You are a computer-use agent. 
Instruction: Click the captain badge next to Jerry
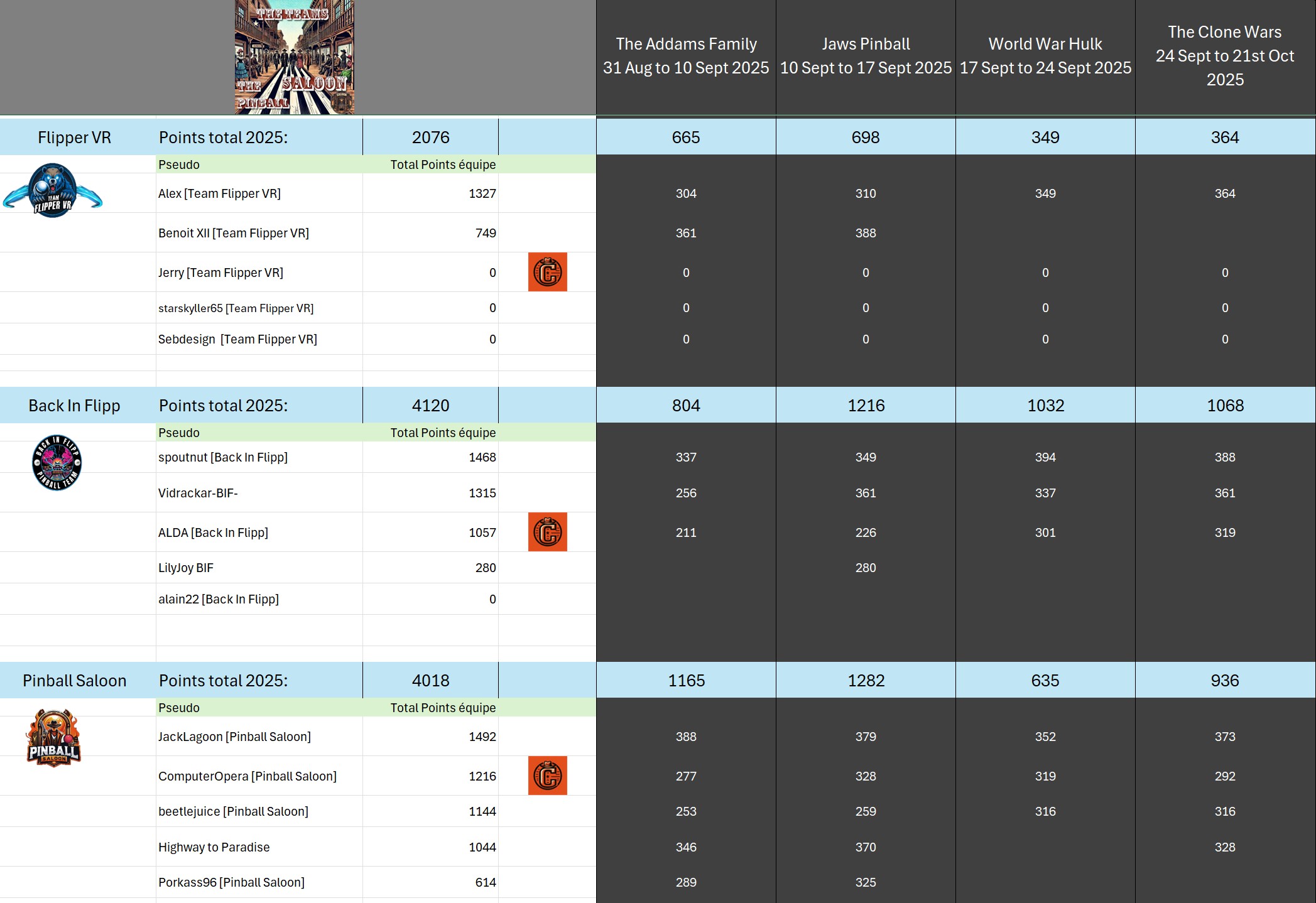(547, 272)
